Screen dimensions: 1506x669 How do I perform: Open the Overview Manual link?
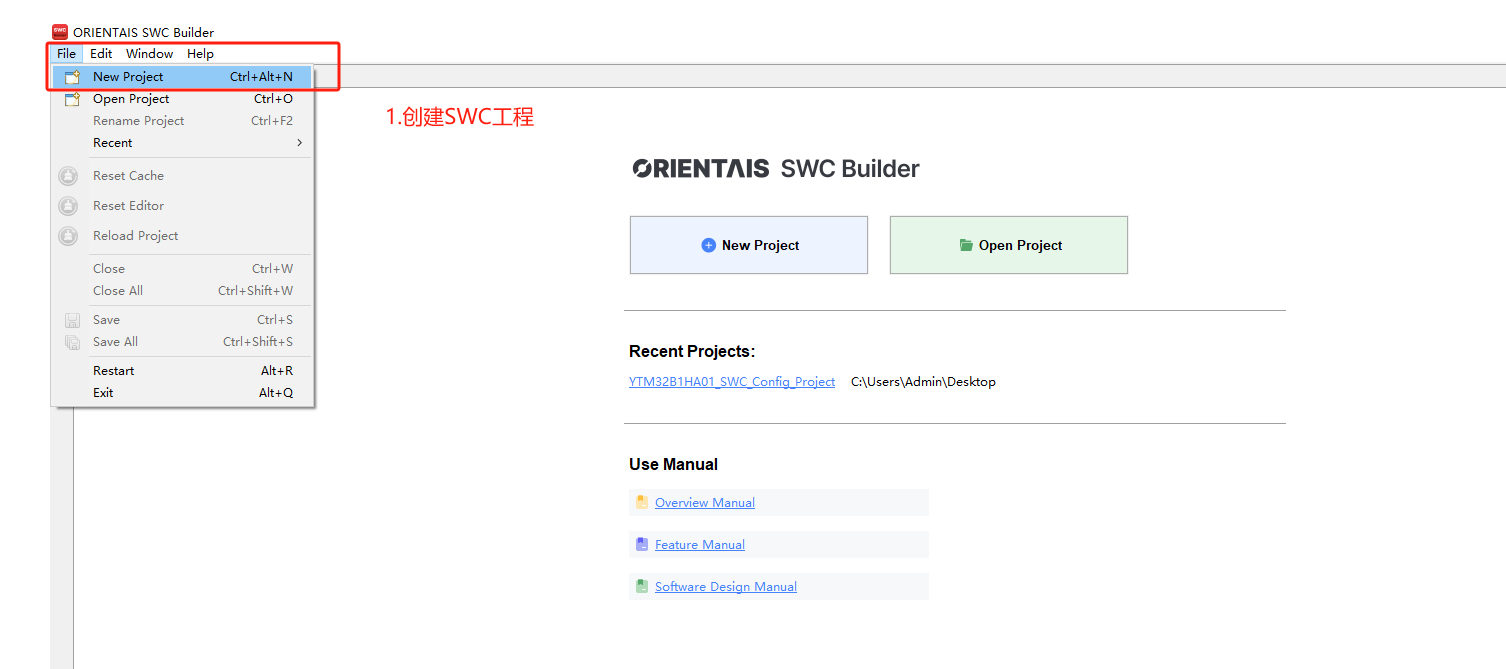704,503
